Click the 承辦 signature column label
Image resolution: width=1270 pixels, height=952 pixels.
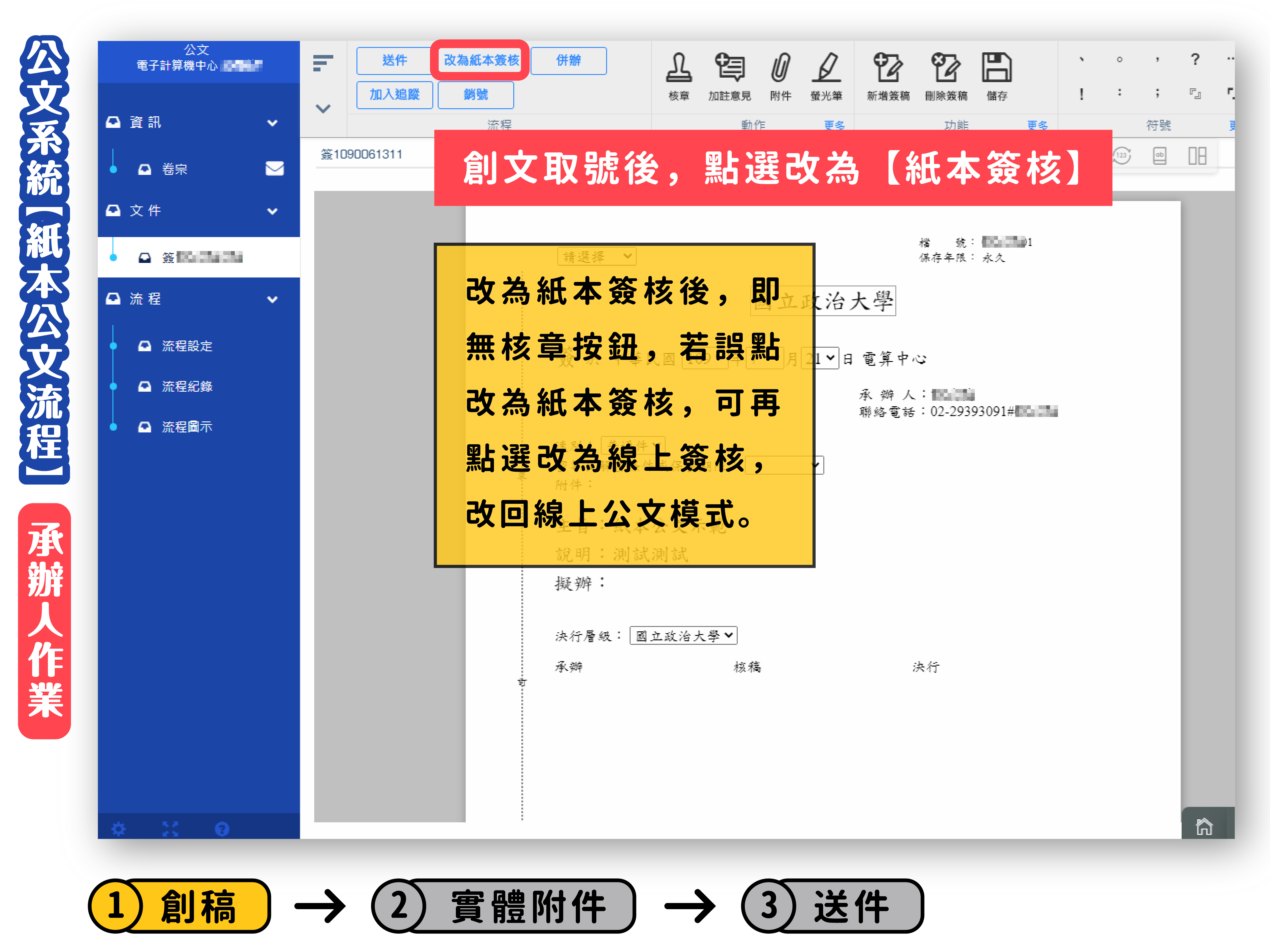point(568,667)
